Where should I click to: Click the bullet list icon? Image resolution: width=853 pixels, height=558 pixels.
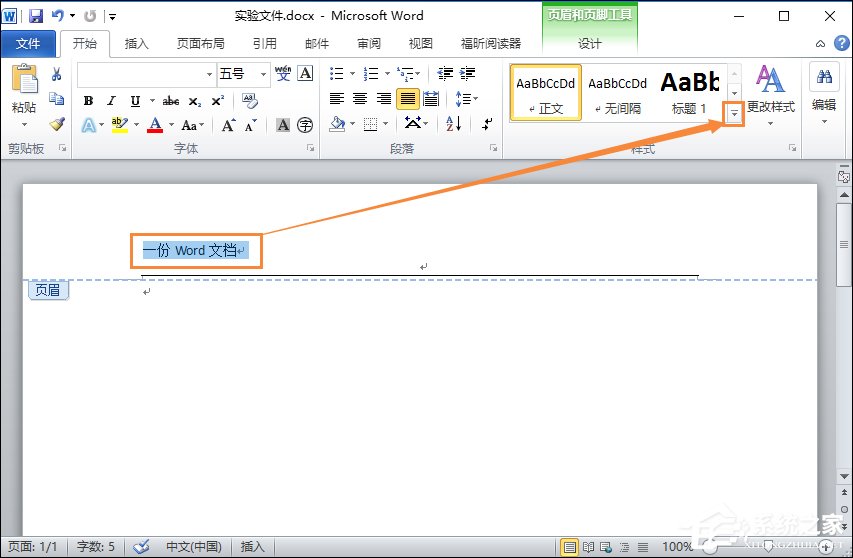[336, 74]
